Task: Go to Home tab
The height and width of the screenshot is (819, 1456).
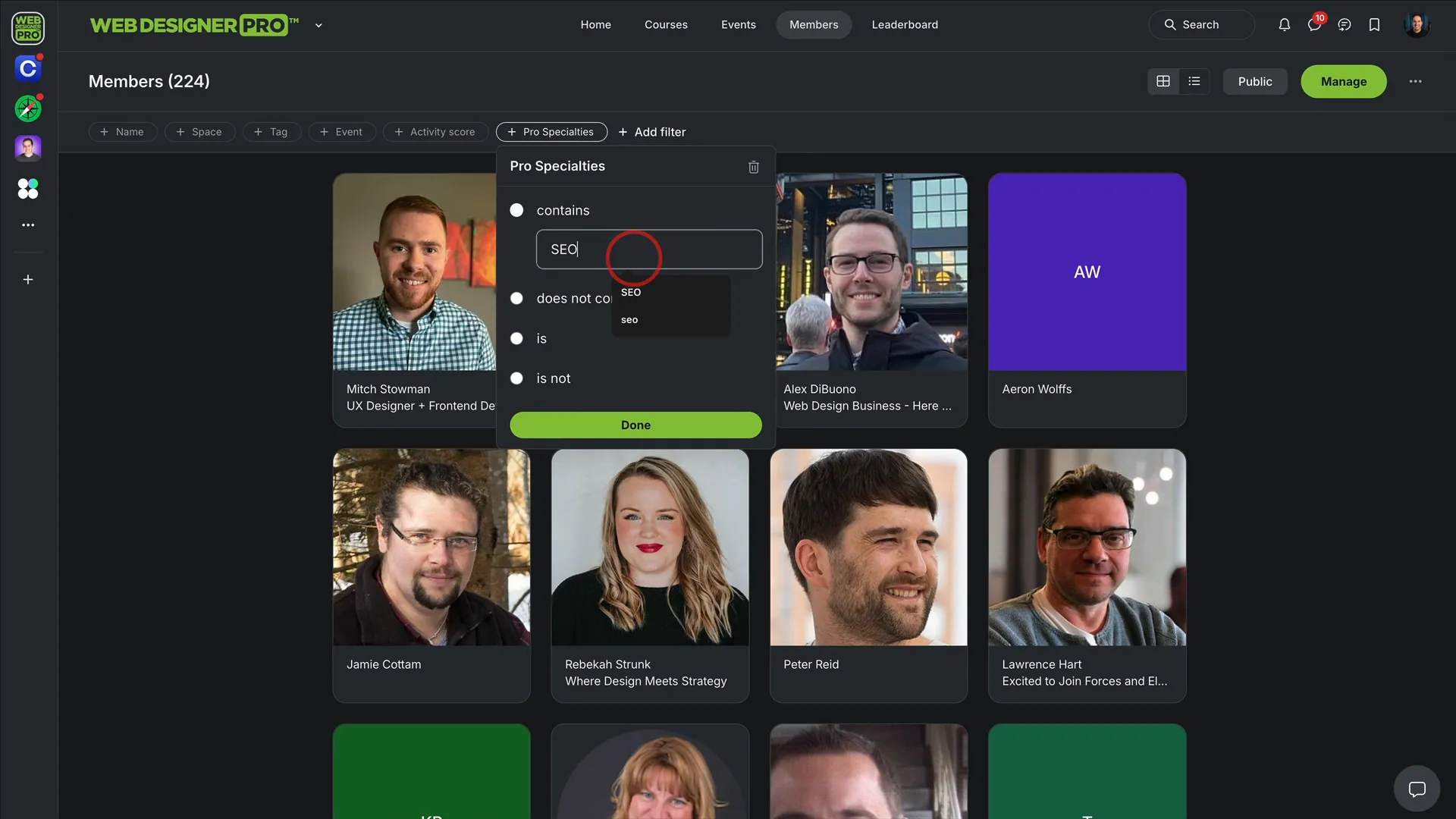Action: [595, 25]
